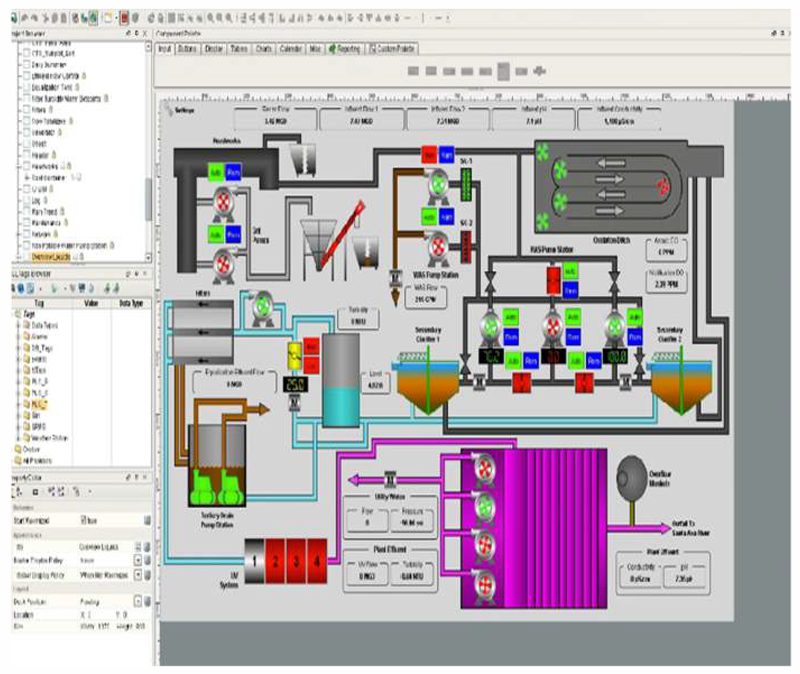This screenshot has width=800, height=674.
Task: Open the Input palette tab
Action: click(164, 48)
